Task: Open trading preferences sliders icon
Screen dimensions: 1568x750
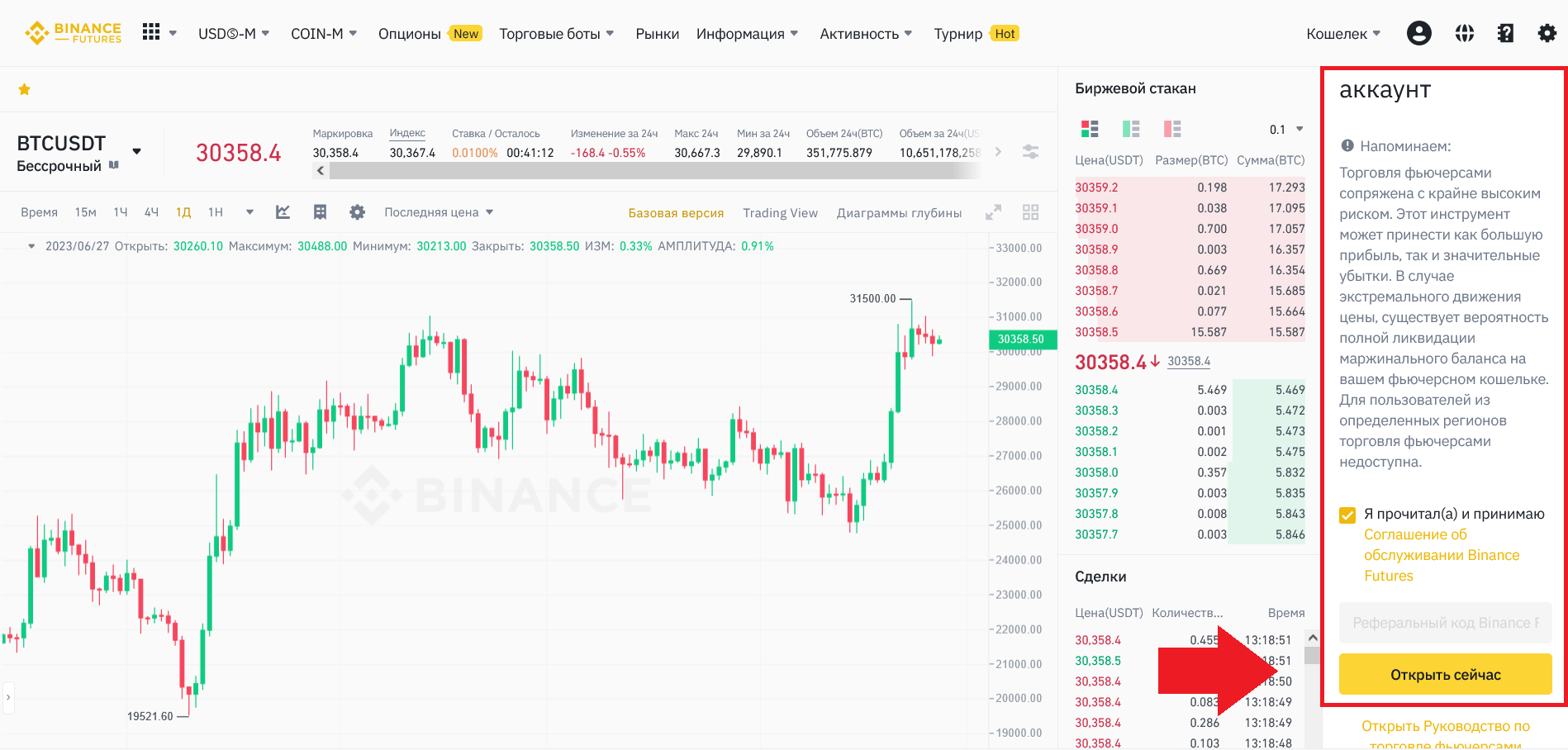Action: (1030, 152)
